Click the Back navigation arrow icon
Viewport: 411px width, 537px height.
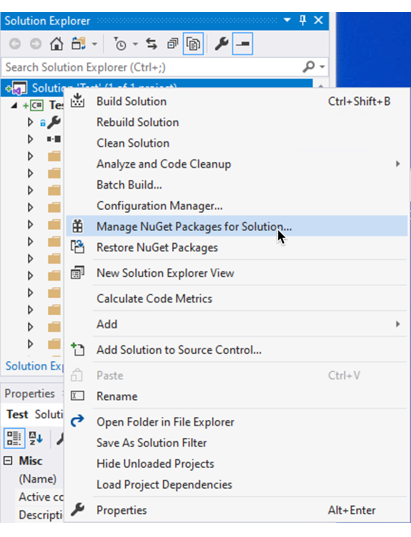click(15, 44)
